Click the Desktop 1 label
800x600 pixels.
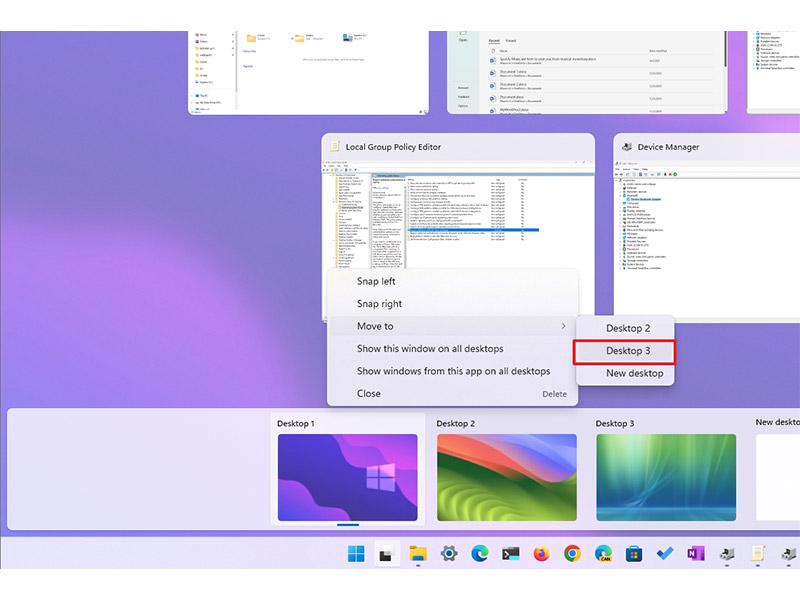pos(295,423)
